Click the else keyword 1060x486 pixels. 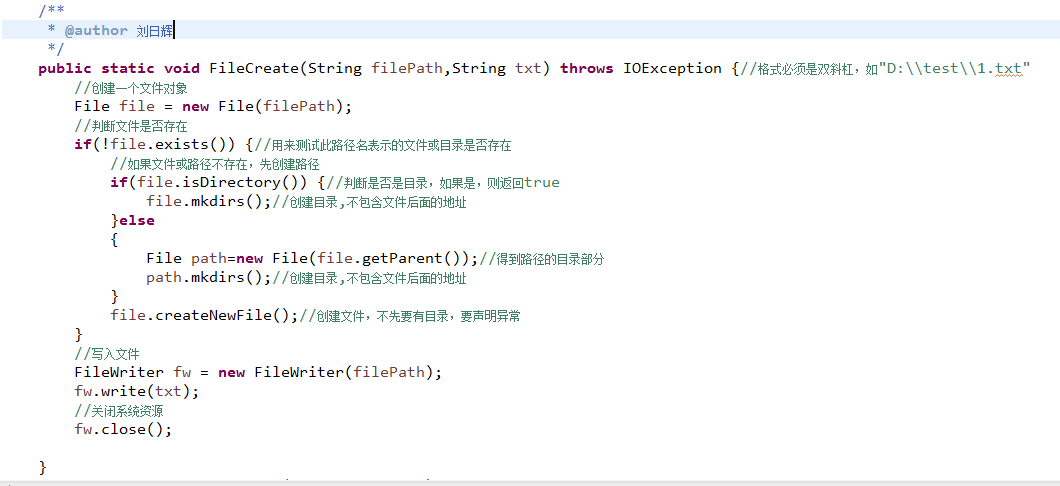coord(137,220)
